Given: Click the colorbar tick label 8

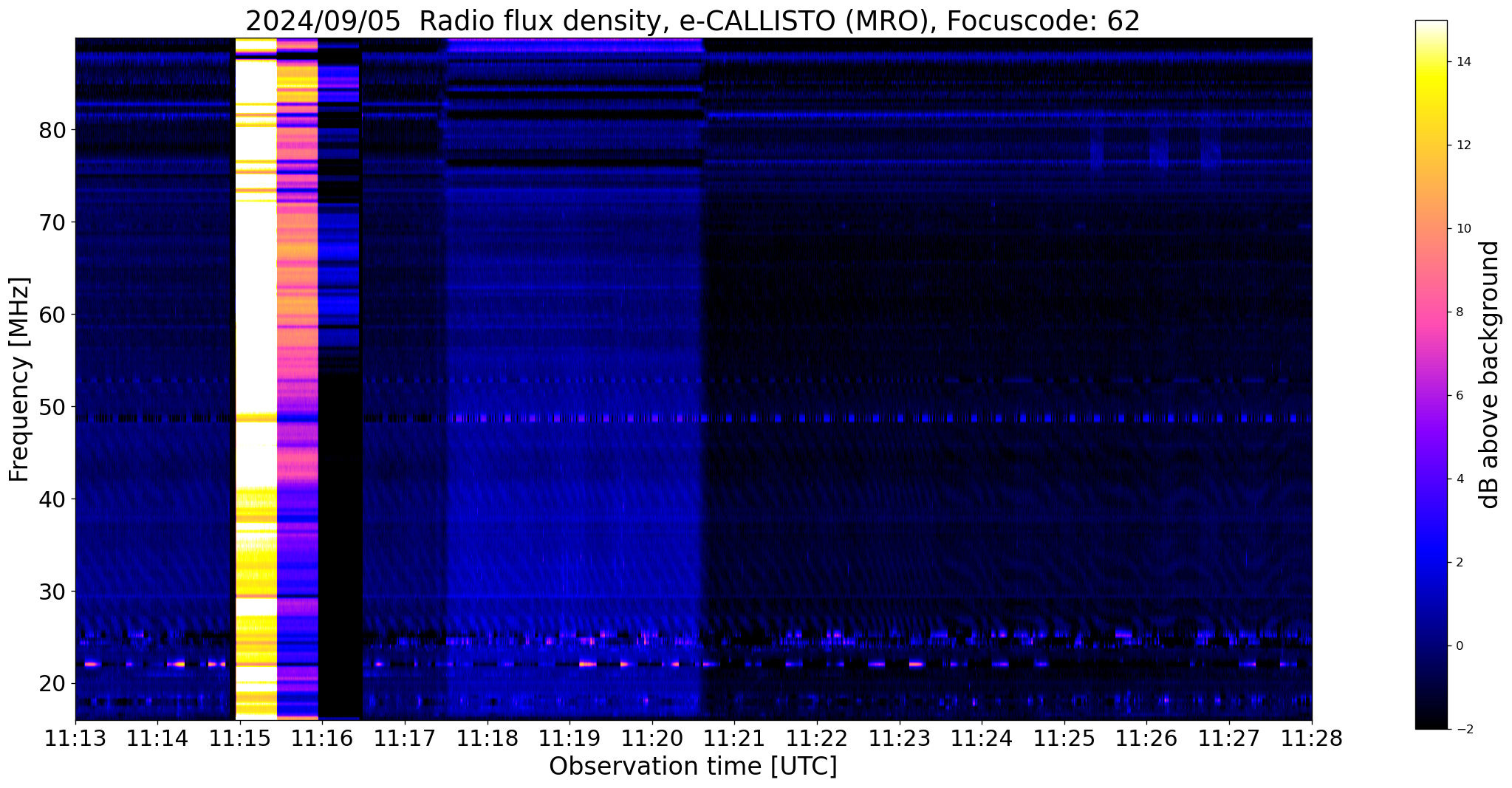Looking at the screenshot, I should coord(1459,312).
